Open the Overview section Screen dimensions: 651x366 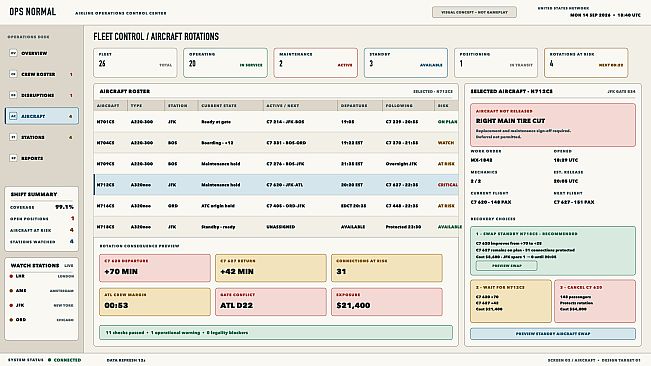pyautogui.click(x=42, y=53)
